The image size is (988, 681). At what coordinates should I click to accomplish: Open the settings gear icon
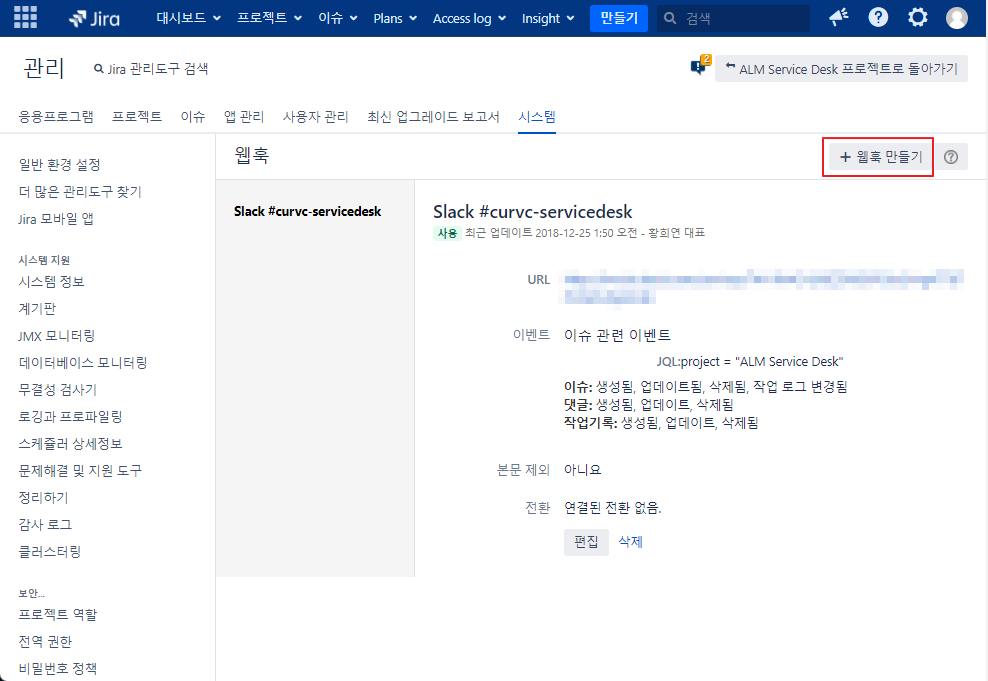pyautogui.click(x=917, y=18)
